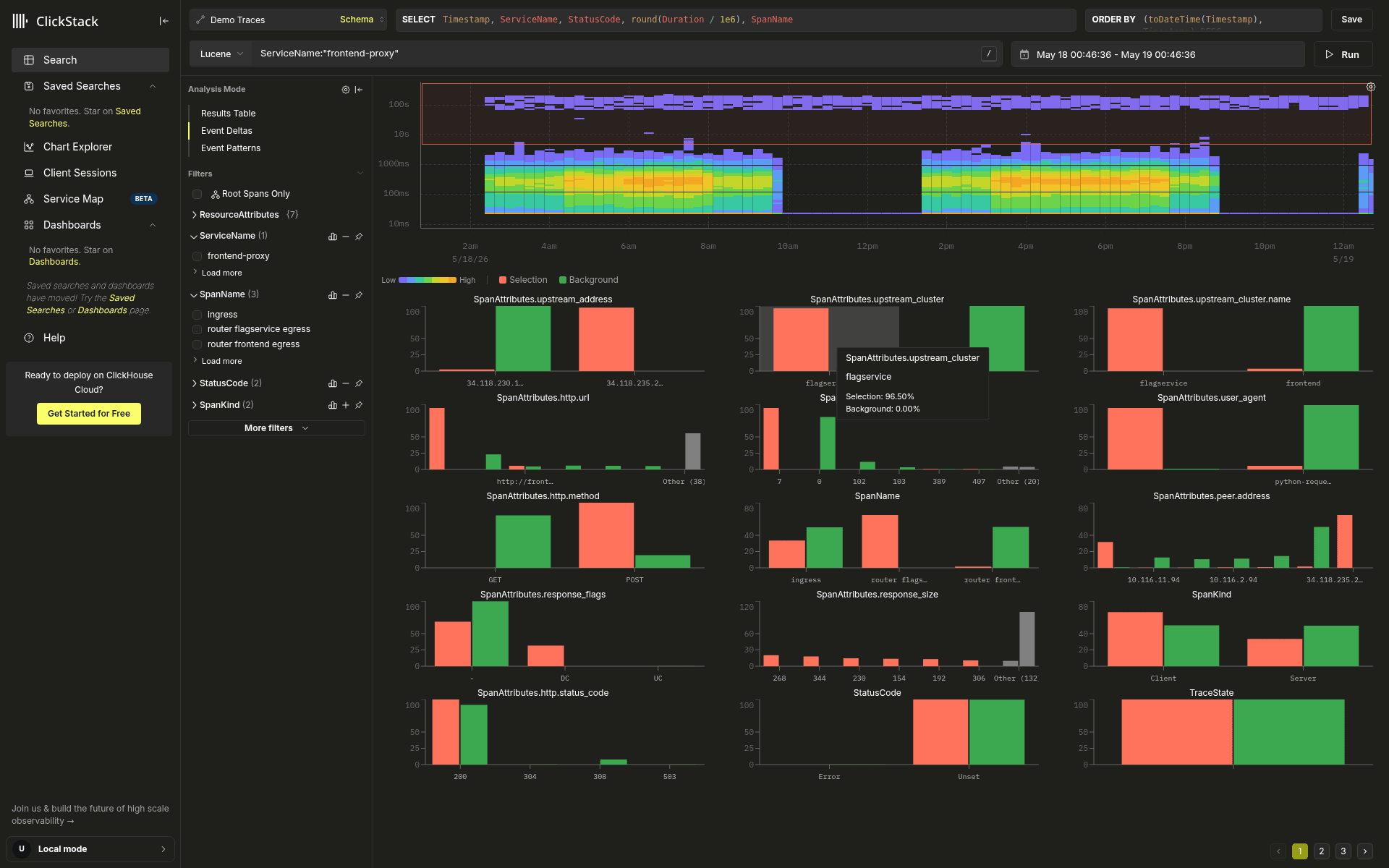Pin the SpanKind filter
Image resolution: width=1389 pixels, height=868 pixels.
(359, 405)
